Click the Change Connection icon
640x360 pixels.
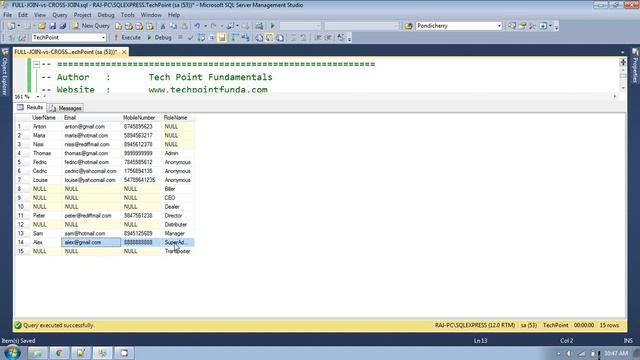click(x=22, y=38)
